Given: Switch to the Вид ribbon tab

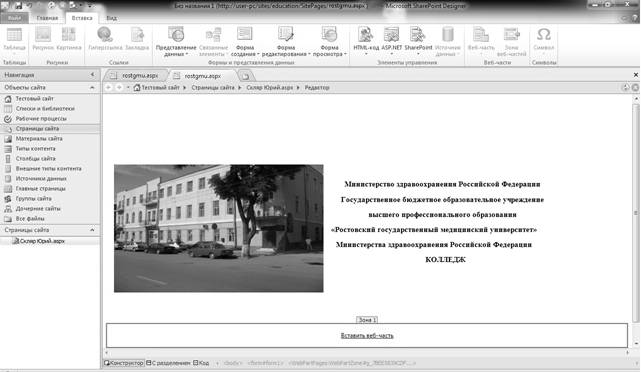Looking at the screenshot, I should pos(112,18).
